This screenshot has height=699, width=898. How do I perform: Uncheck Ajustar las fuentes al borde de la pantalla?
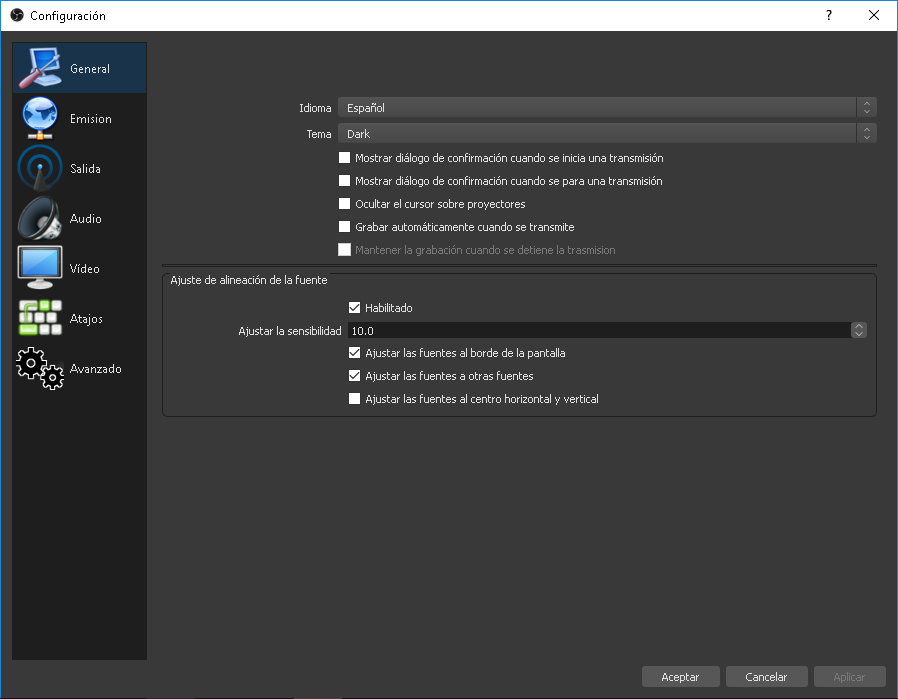[355, 353]
